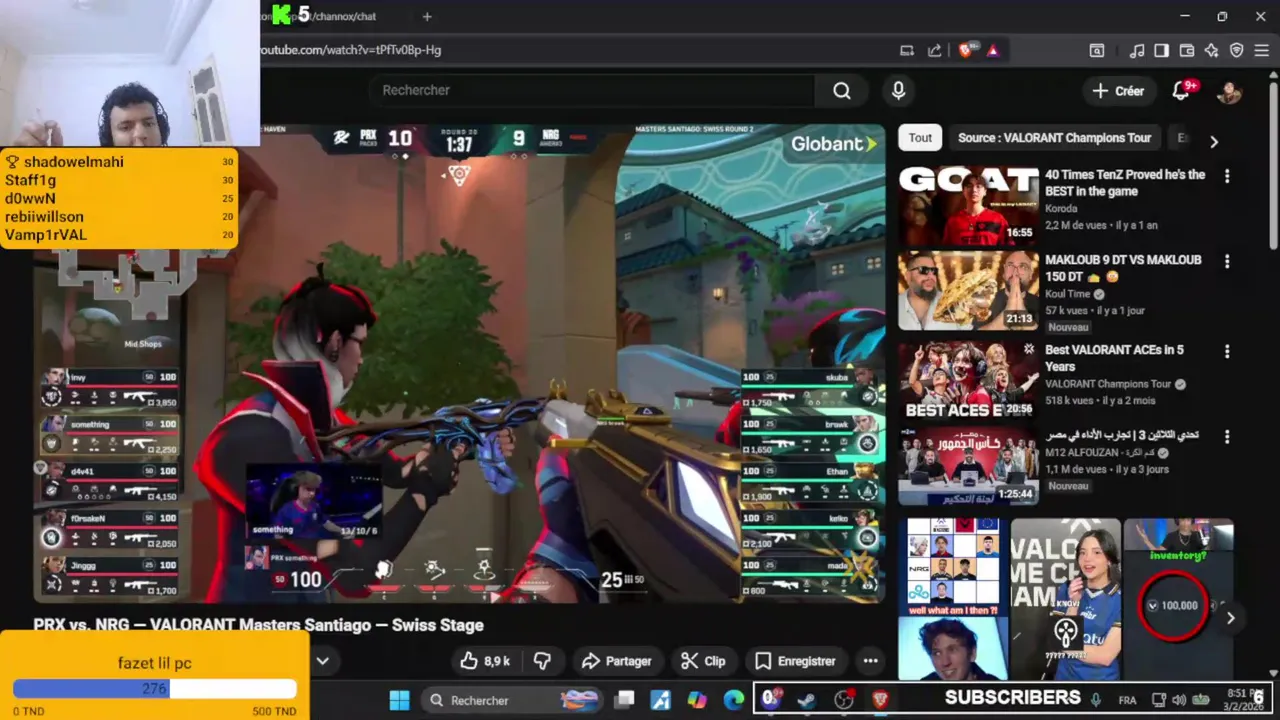The image size is (1280, 720).
Task: Open Brave Rewards triangle icon
Action: coord(993,50)
